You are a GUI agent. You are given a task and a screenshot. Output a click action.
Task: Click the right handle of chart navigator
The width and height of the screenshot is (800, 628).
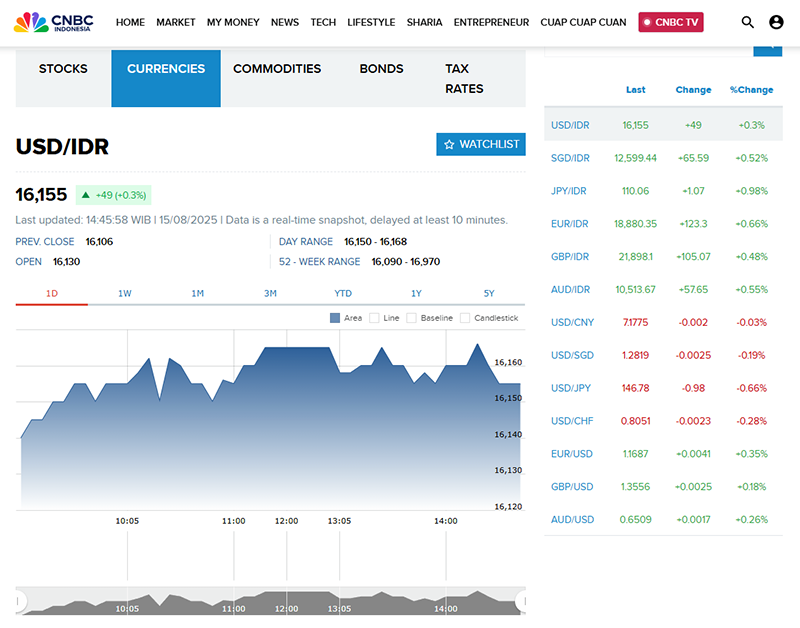tap(520, 602)
